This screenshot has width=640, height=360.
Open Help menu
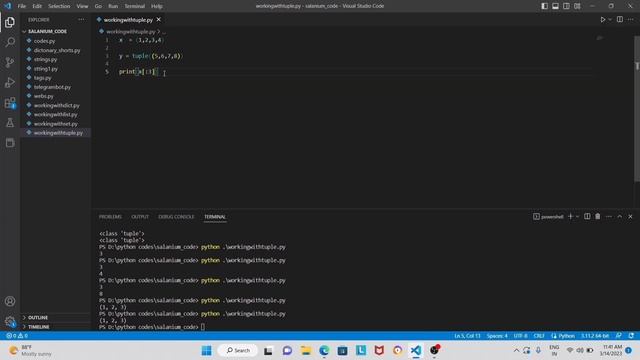click(x=157, y=6)
